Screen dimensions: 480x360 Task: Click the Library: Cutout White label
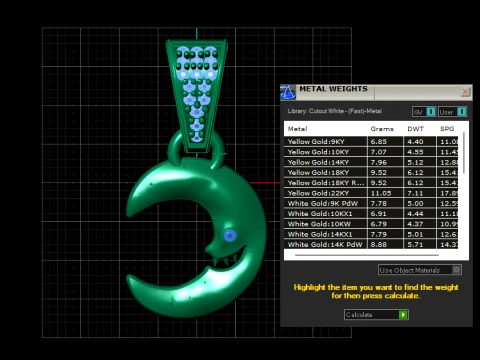pyautogui.click(x=335, y=111)
